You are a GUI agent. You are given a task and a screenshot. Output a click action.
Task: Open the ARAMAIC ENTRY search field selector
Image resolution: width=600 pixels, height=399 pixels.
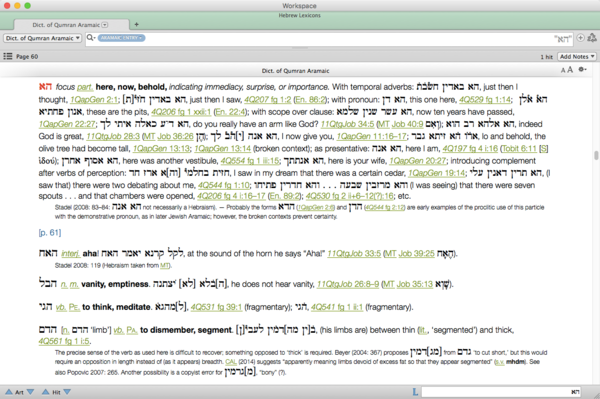coord(121,38)
